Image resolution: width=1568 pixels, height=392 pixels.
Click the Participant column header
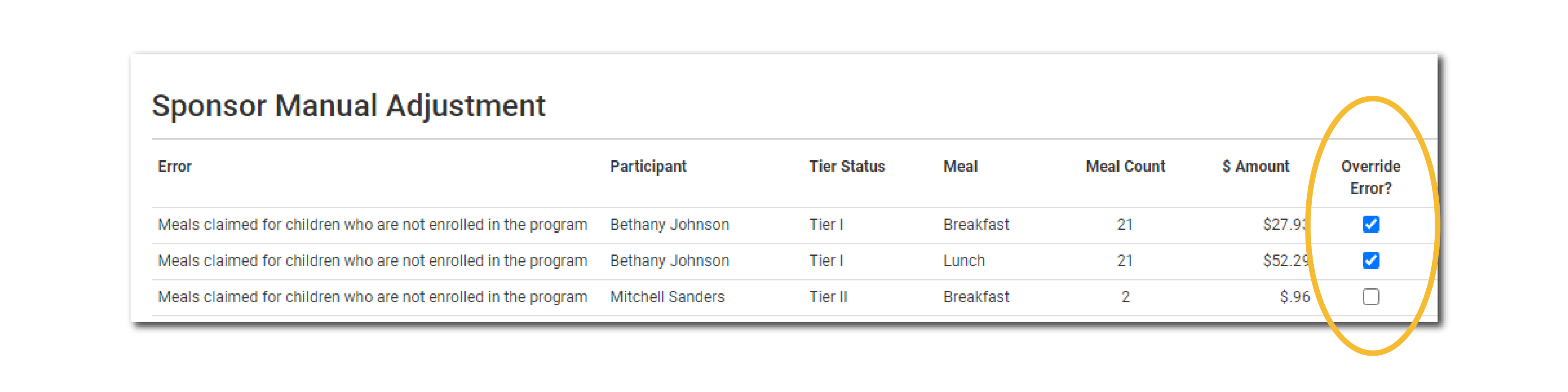(648, 166)
